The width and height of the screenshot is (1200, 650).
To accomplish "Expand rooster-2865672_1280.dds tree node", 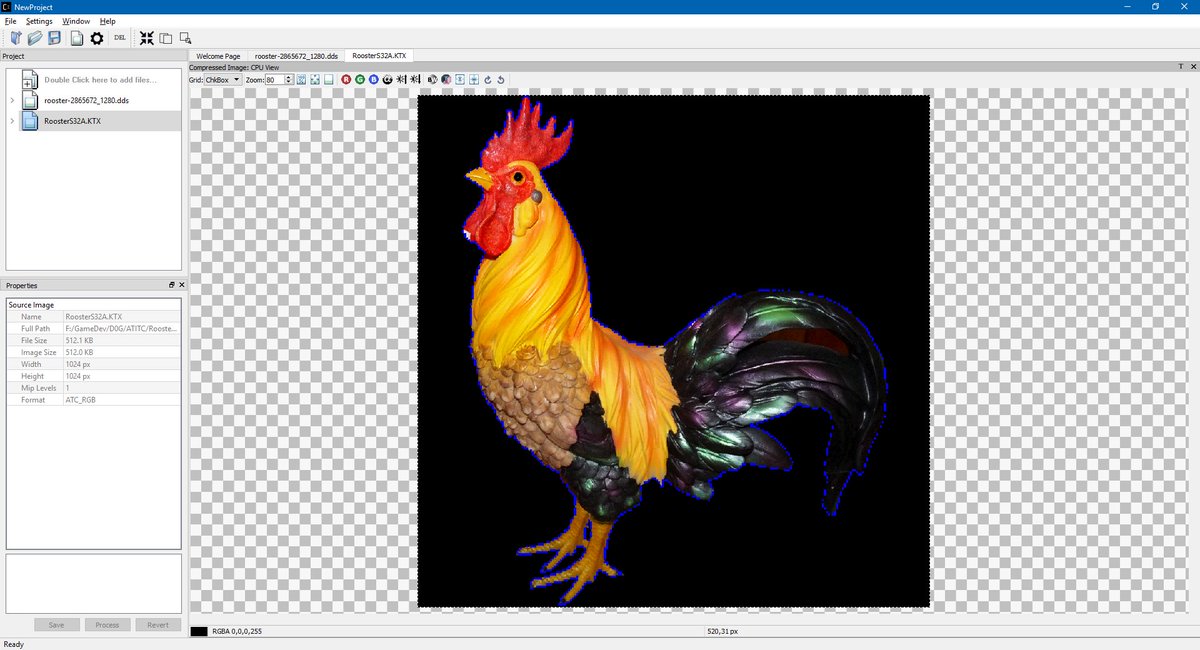I will pos(12,100).
